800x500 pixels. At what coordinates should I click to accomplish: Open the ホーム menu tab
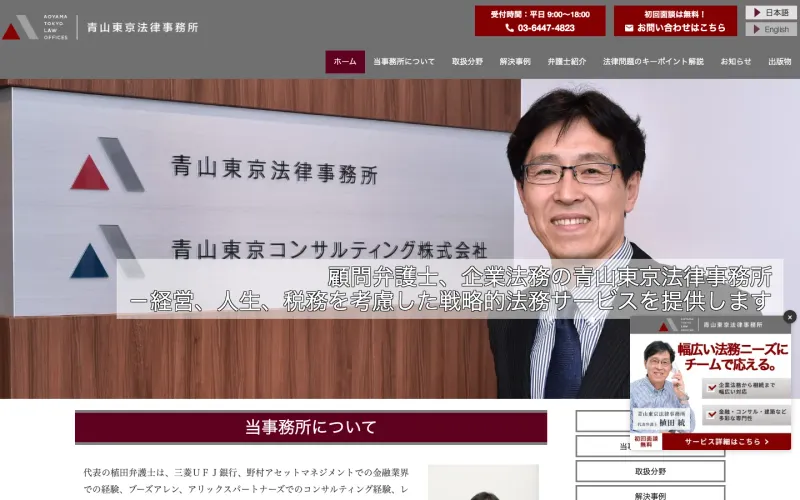coord(345,62)
